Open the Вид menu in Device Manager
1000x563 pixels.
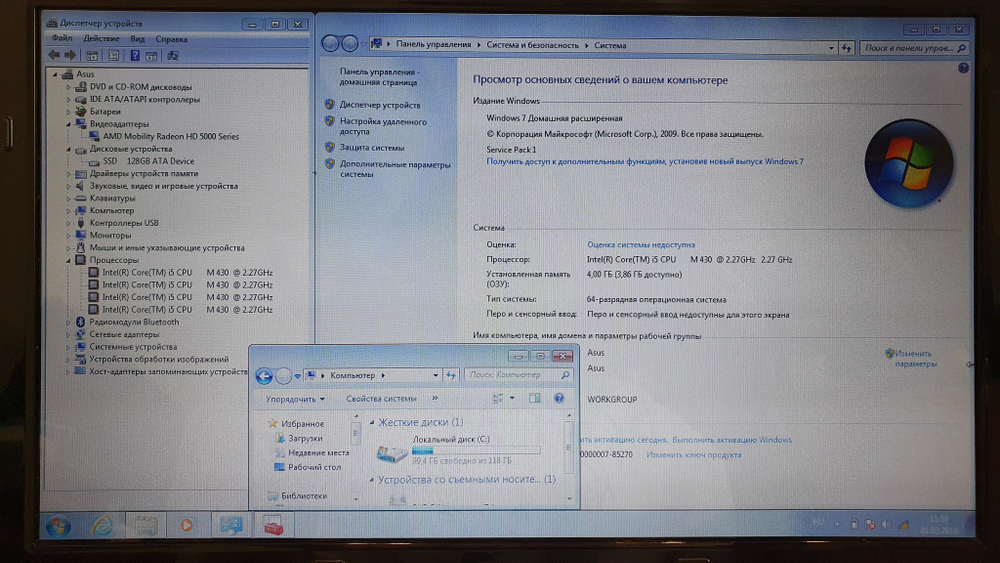(x=137, y=38)
